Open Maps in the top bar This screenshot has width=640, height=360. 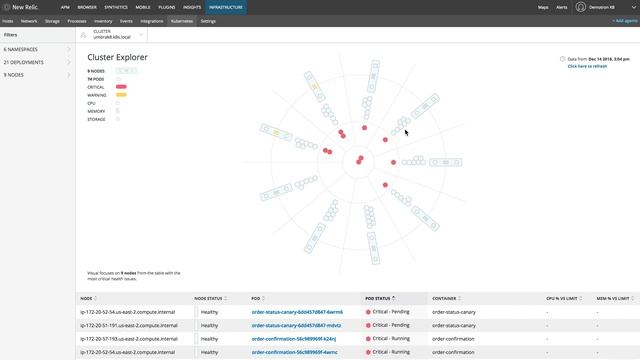[543, 7]
